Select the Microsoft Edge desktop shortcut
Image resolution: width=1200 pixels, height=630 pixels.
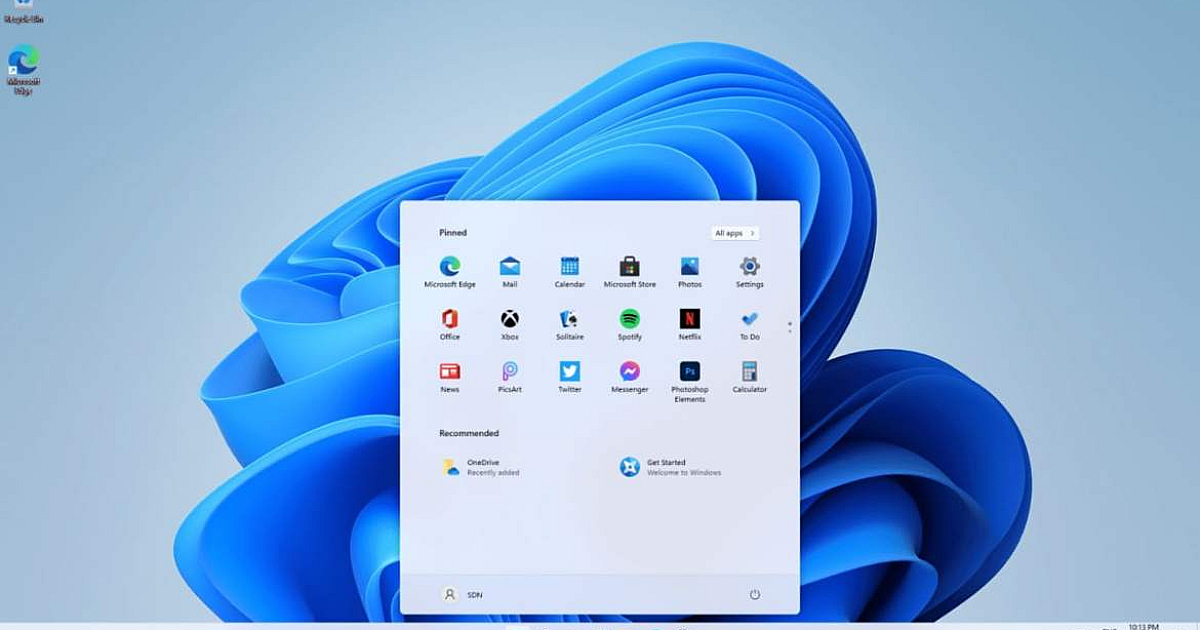[23, 70]
